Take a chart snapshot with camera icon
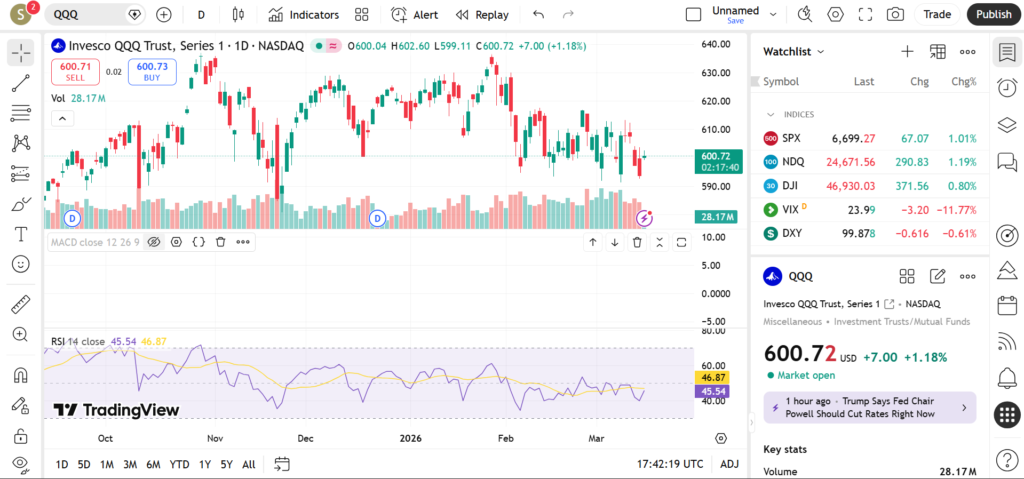 895,15
